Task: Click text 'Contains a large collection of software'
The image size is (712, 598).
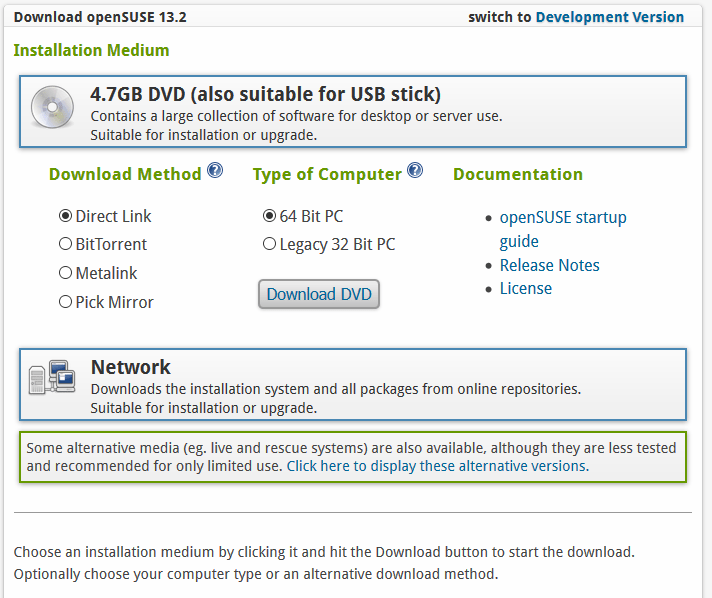Action: coord(213,116)
